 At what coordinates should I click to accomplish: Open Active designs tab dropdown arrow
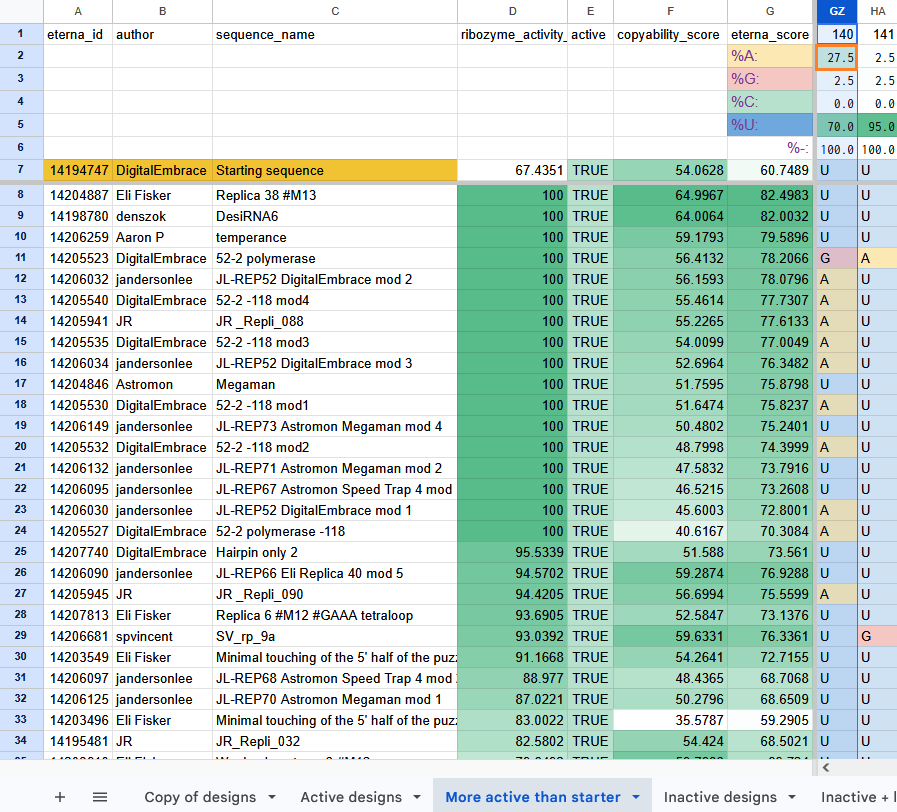[x=417, y=797]
